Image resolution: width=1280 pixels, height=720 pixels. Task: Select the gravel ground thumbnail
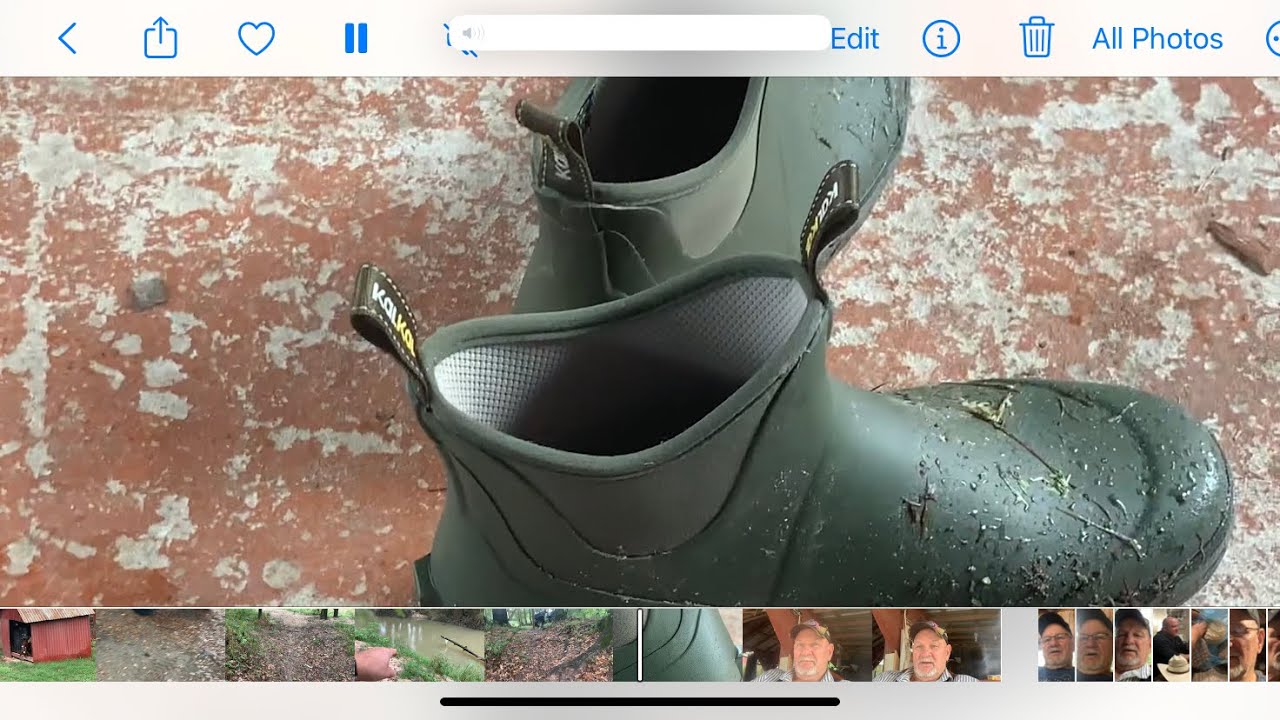pos(160,645)
